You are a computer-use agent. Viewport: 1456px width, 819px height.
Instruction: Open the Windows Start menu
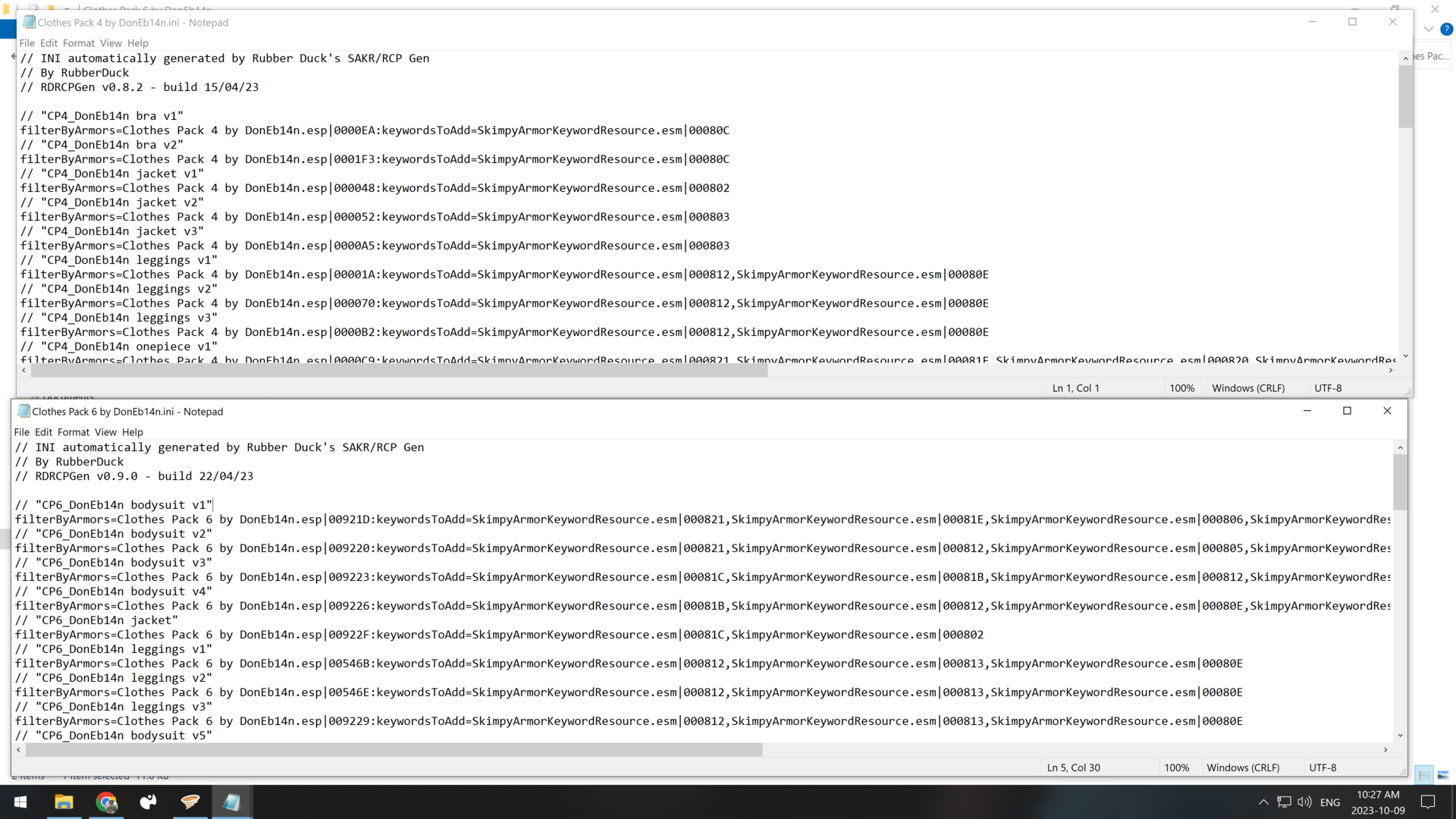coord(20,802)
